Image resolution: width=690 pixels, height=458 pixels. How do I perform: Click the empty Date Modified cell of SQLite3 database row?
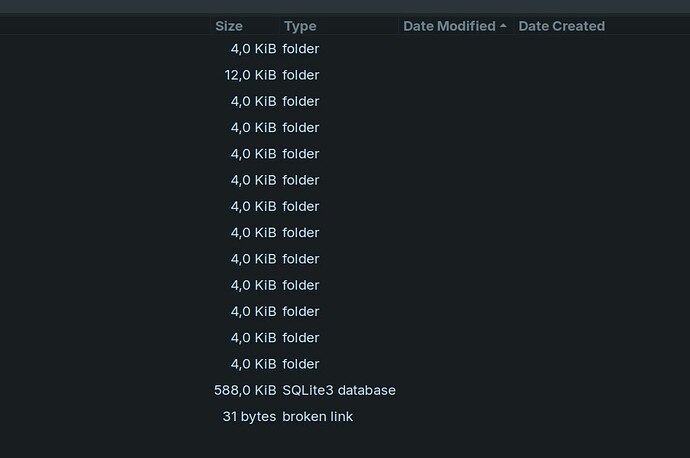[x=456, y=390]
